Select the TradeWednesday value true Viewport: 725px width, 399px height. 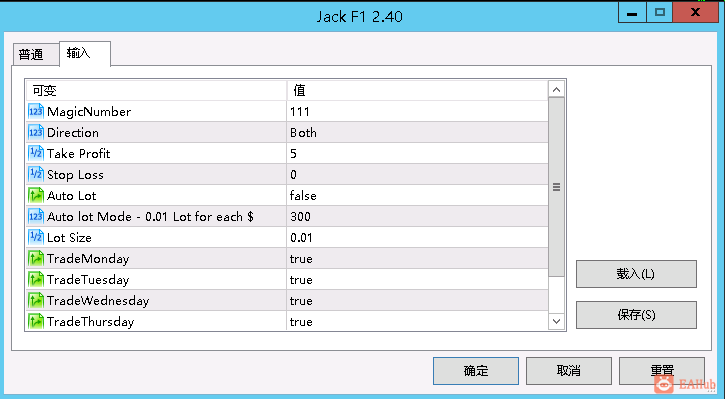301,301
